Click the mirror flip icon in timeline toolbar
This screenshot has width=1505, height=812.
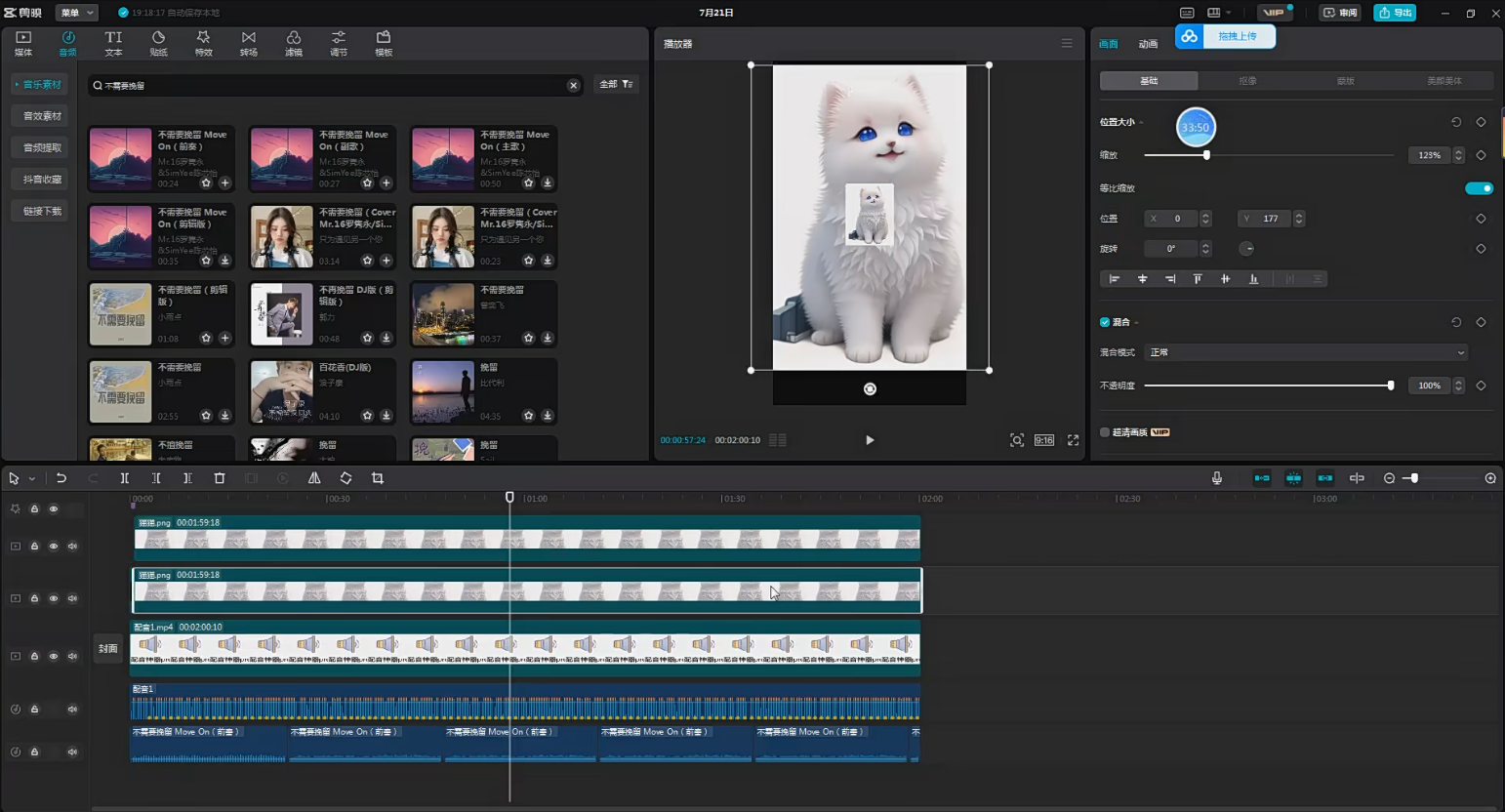click(x=314, y=478)
